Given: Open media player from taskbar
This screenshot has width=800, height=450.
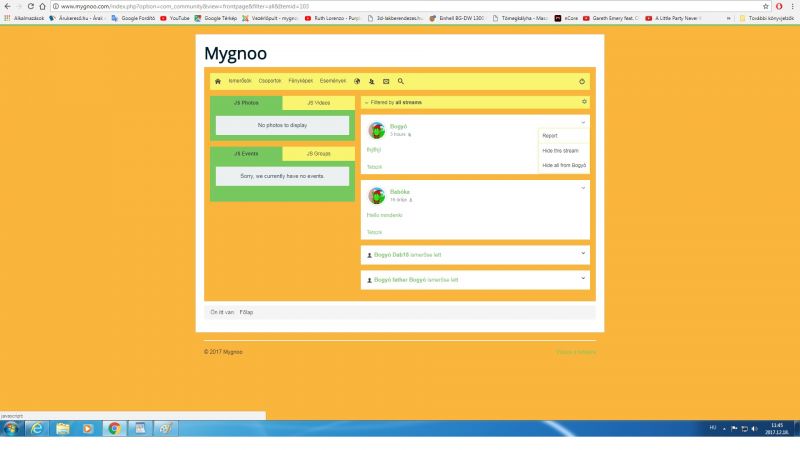Looking at the screenshot, I should point(88,429).
